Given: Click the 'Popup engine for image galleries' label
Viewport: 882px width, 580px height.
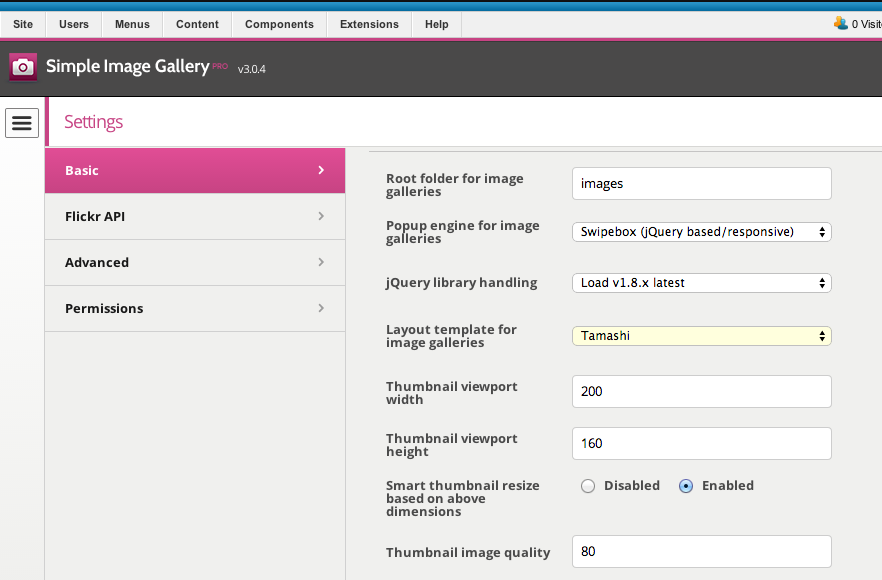Looking at the screenshot, I should point(462,232).
